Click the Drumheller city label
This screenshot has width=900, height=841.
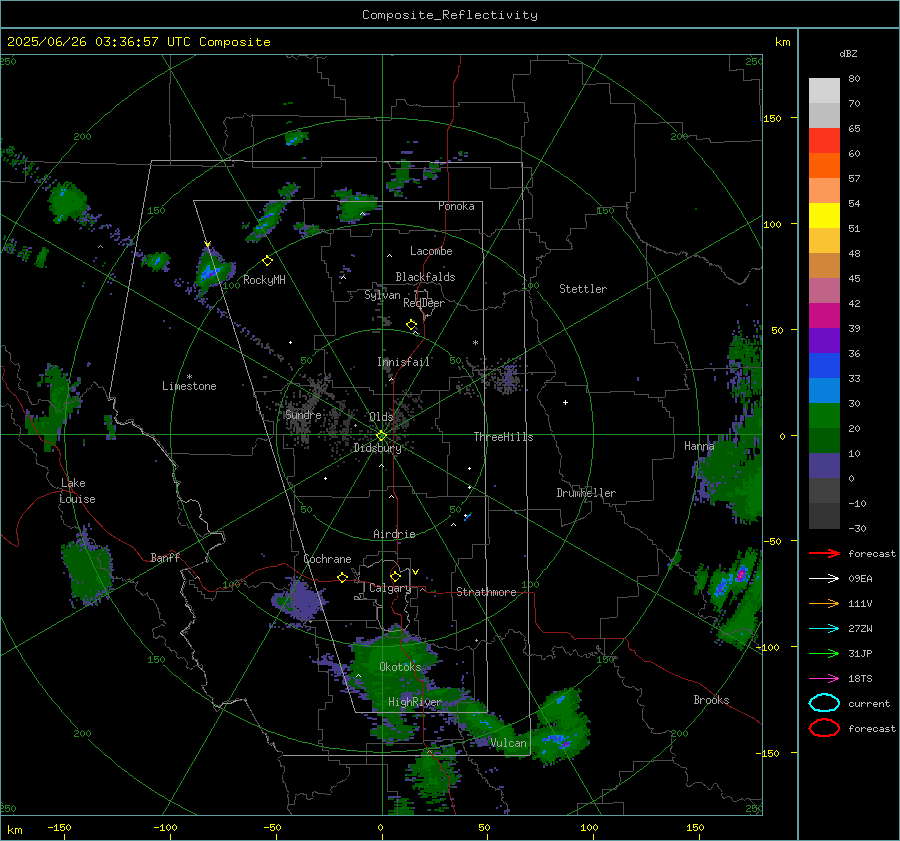tap(586, 493)
